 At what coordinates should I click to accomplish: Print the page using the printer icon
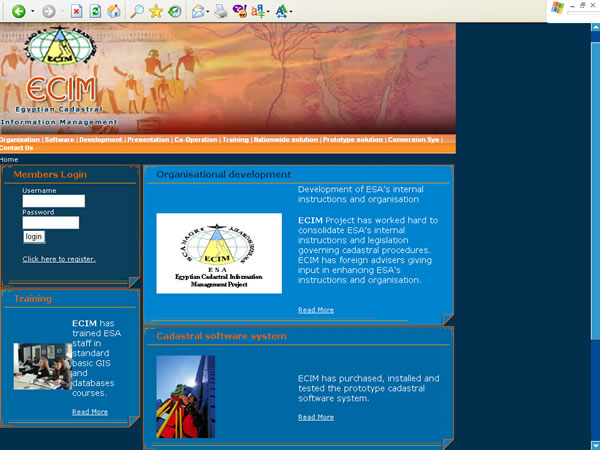pyautogui.click(x=220, y=11)
